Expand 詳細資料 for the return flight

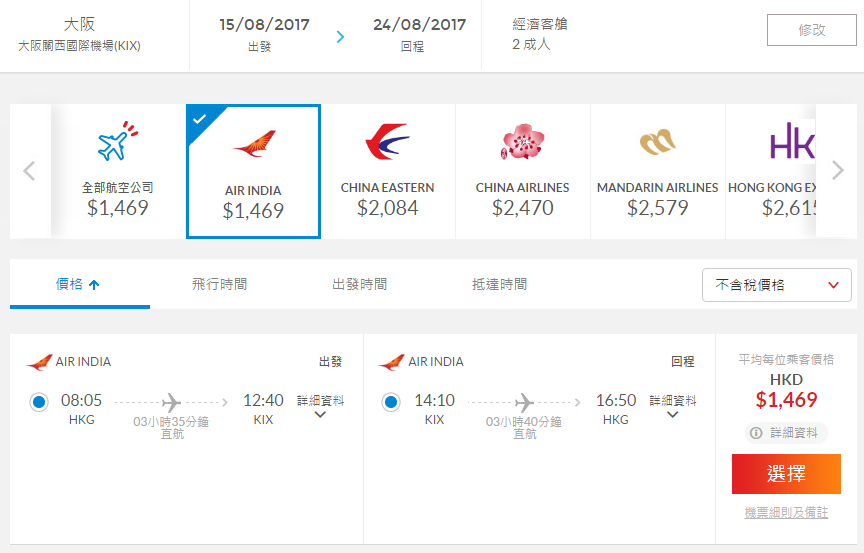click(673, 406)
